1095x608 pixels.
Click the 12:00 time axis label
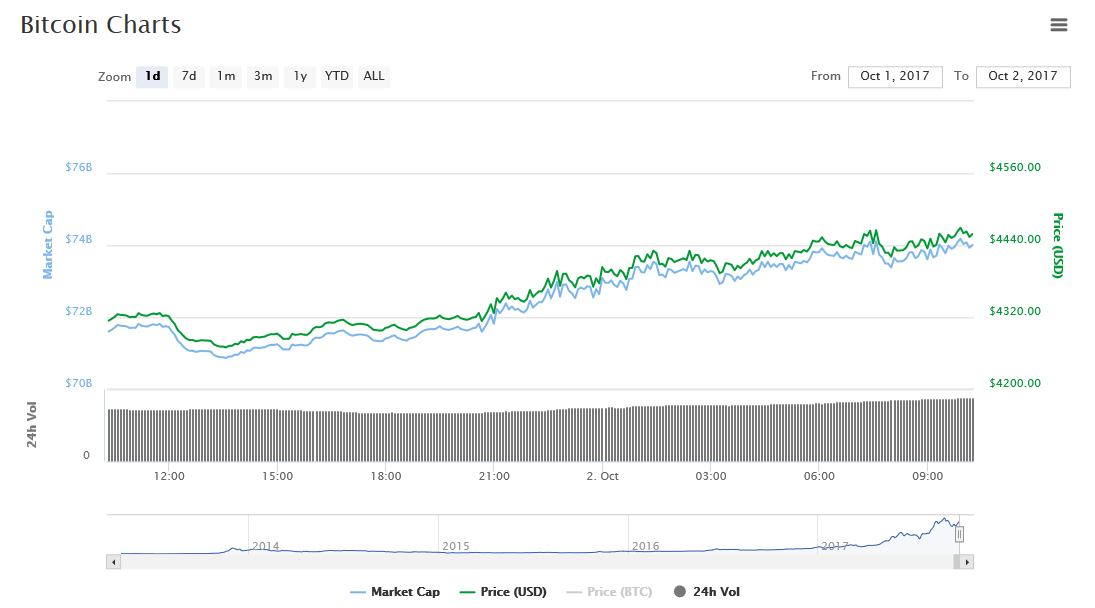pos(169,476)
